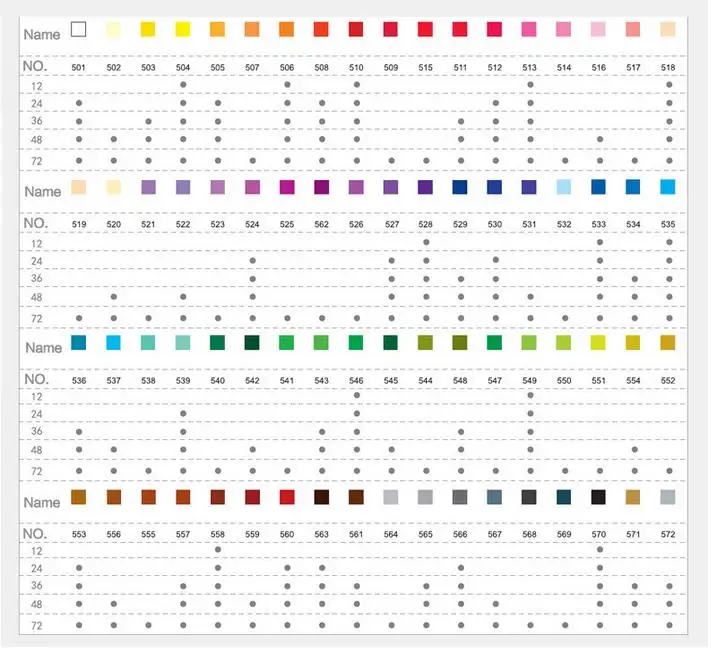The height and width of the screenshot is (648, 711).
Task: Click the number label 507
Action: pos(252,68)
